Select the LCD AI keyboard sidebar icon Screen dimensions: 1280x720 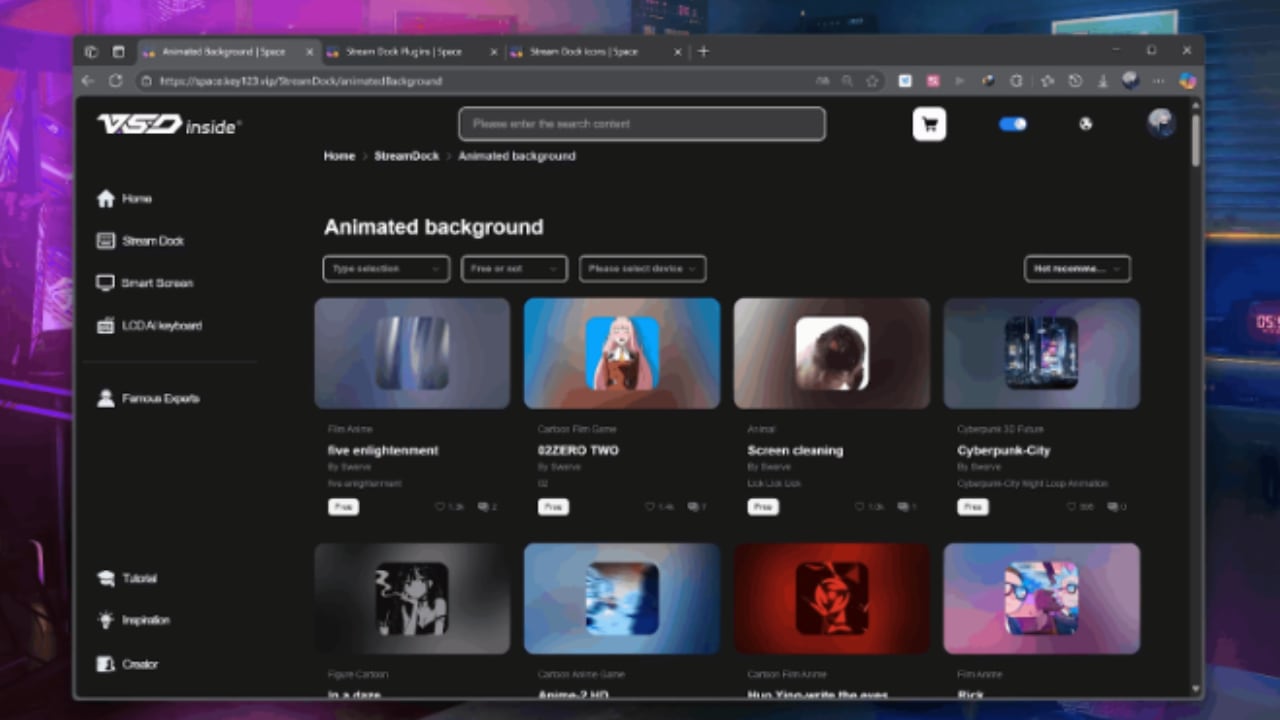point(161,325)
